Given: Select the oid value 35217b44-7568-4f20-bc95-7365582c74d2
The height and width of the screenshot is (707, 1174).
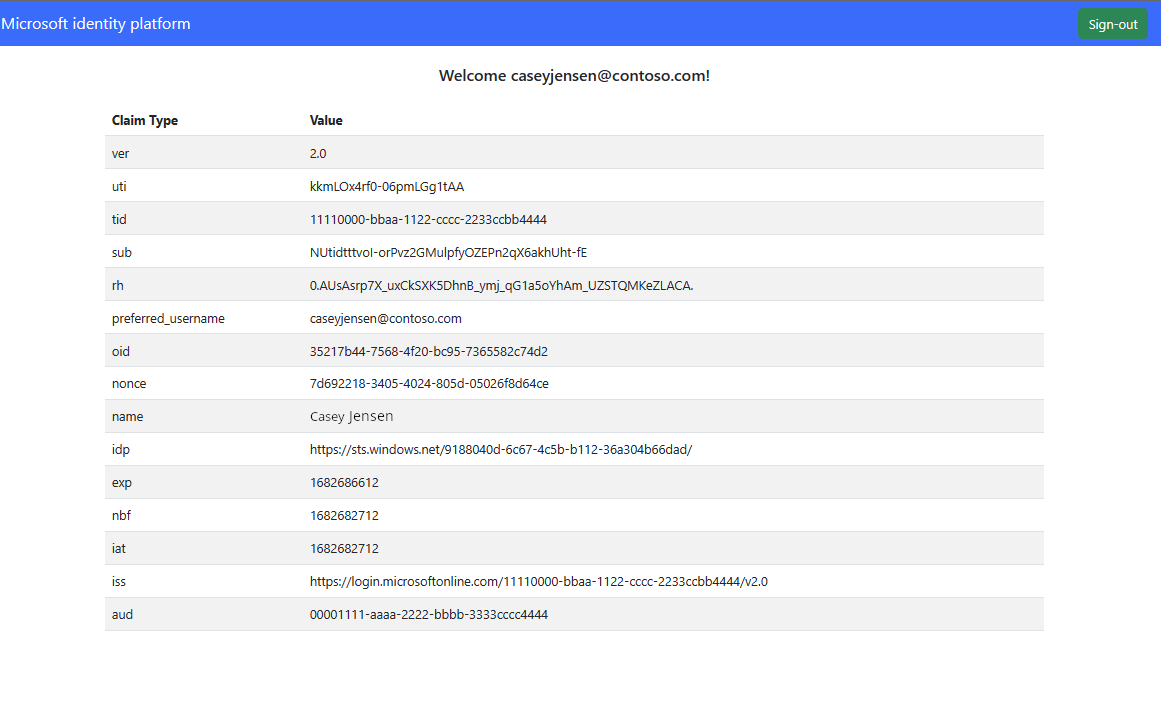Looking at the screenshot, I should point(429,351).
